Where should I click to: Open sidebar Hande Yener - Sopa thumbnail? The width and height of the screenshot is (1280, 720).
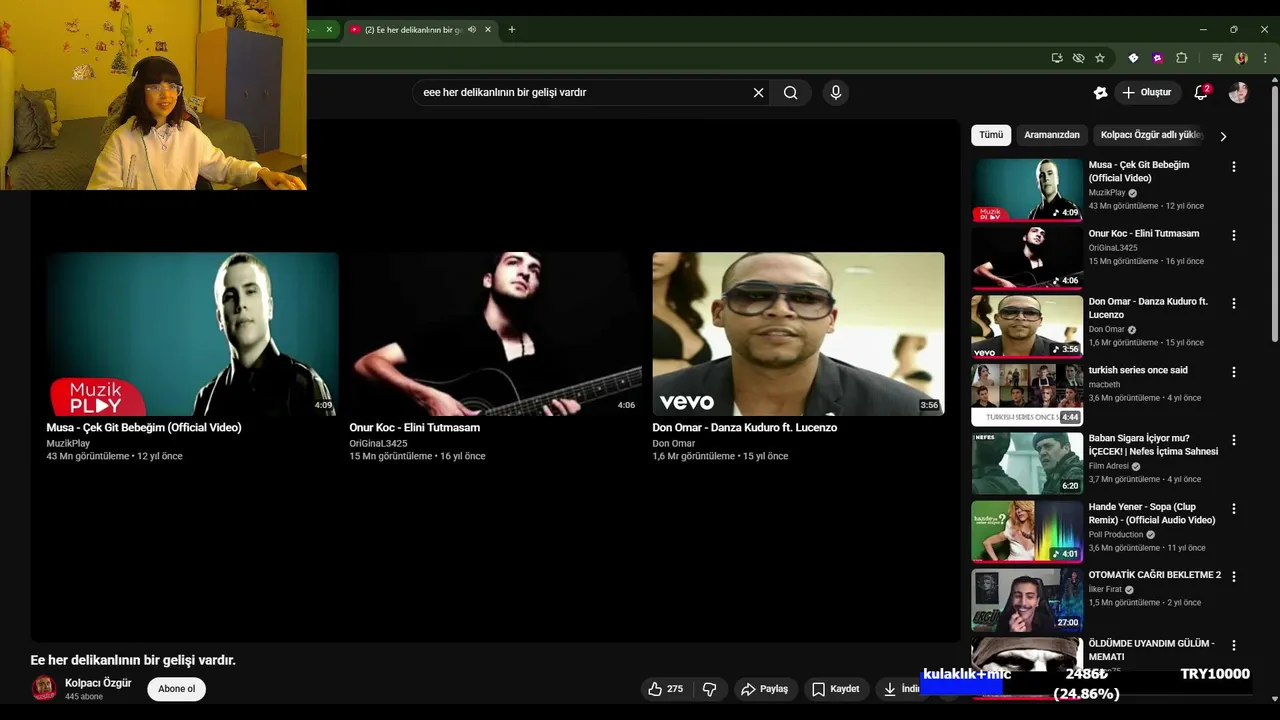click(x=1027, y=531)
